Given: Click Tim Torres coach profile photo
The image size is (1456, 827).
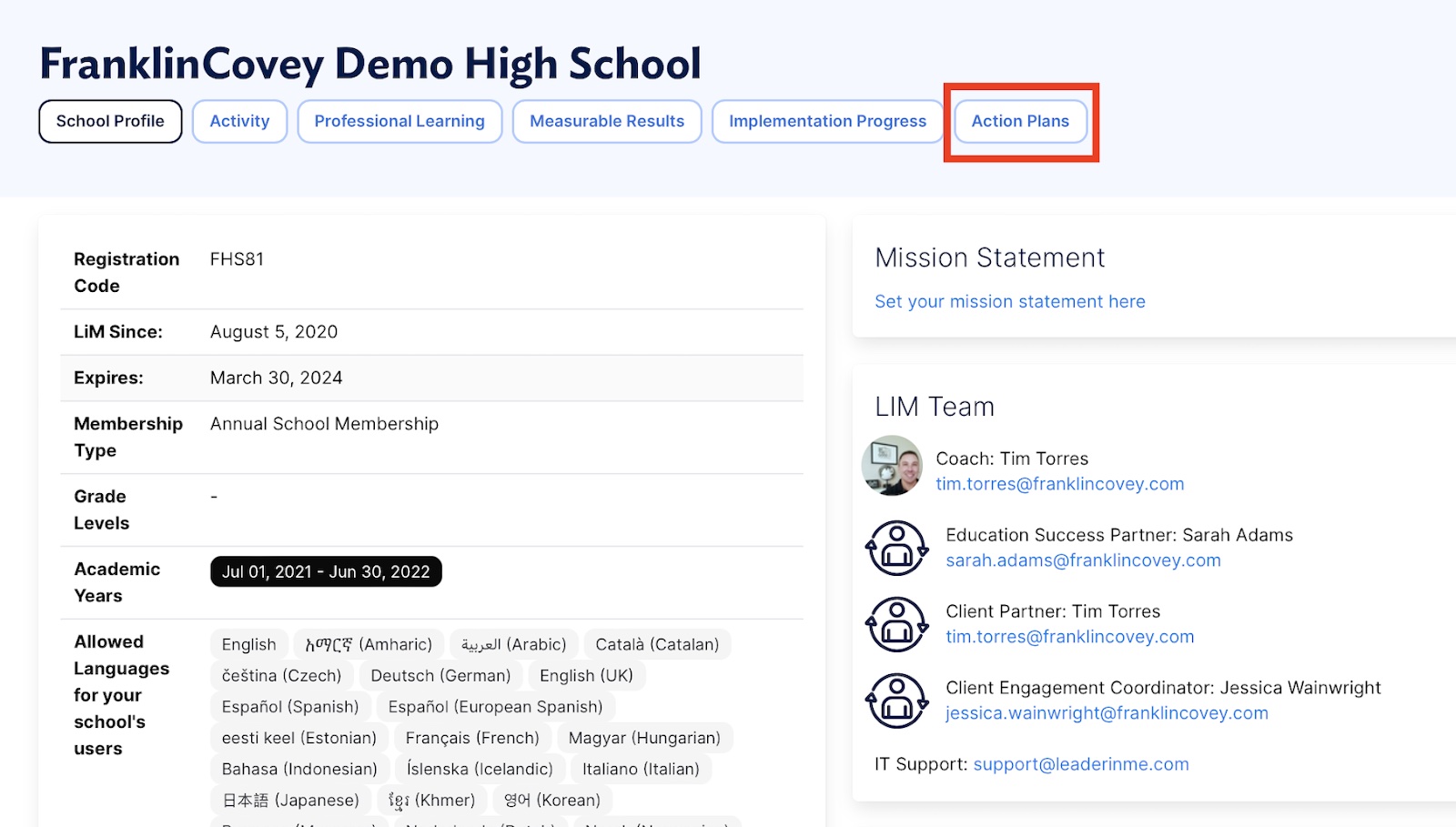Looking at the screenshot, I should 892,466.
